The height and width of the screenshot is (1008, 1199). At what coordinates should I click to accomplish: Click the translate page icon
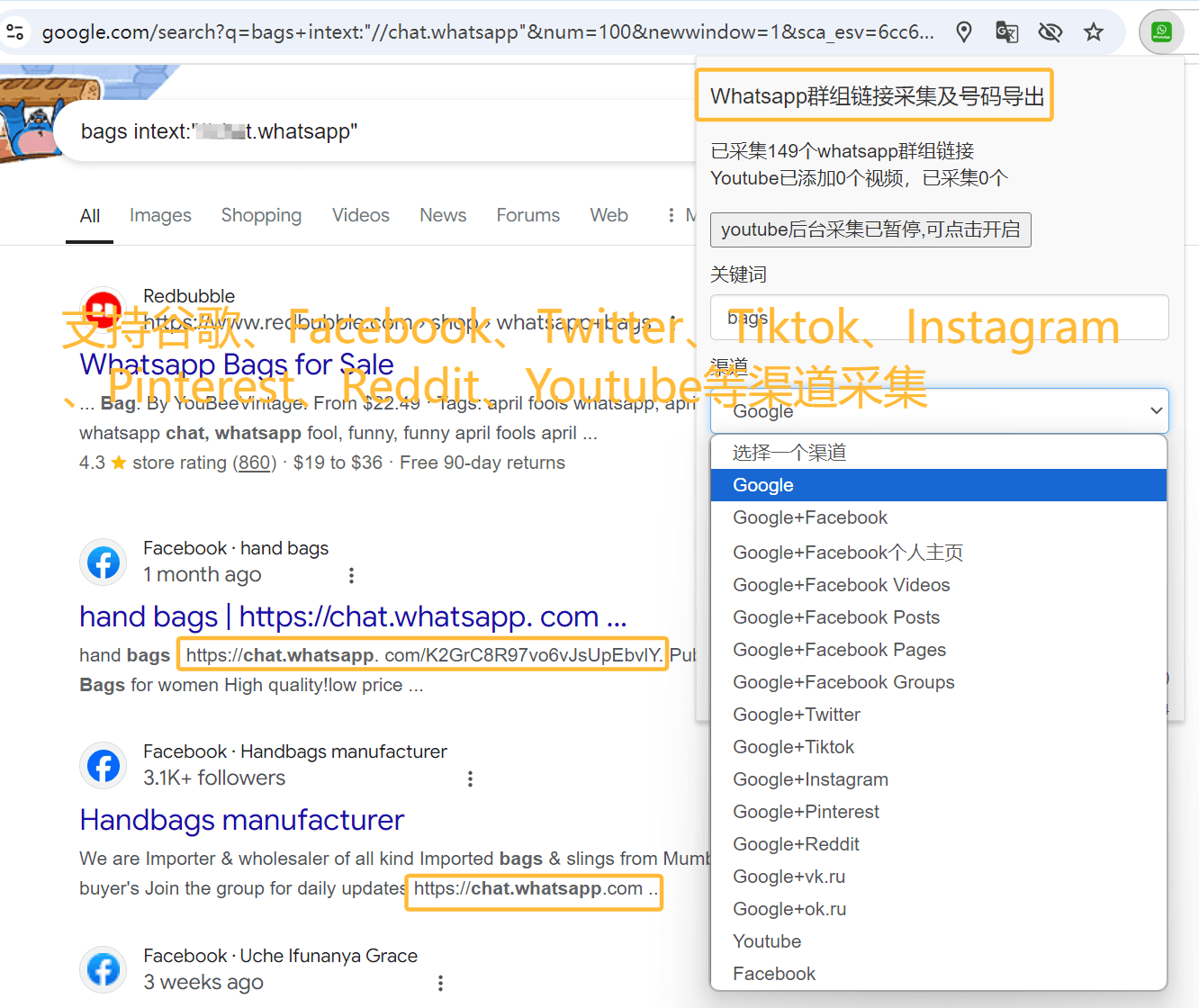point(1006,32)
